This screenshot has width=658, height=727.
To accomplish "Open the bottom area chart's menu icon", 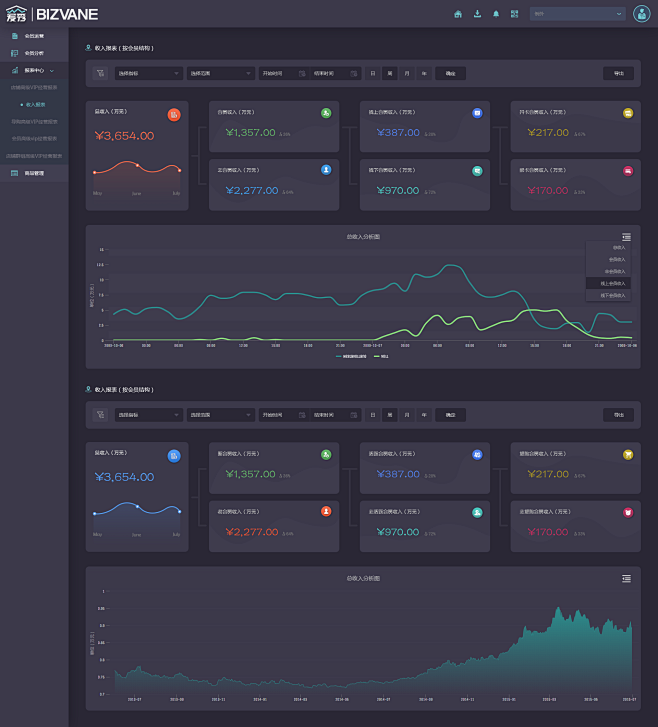I will [626, 578].
